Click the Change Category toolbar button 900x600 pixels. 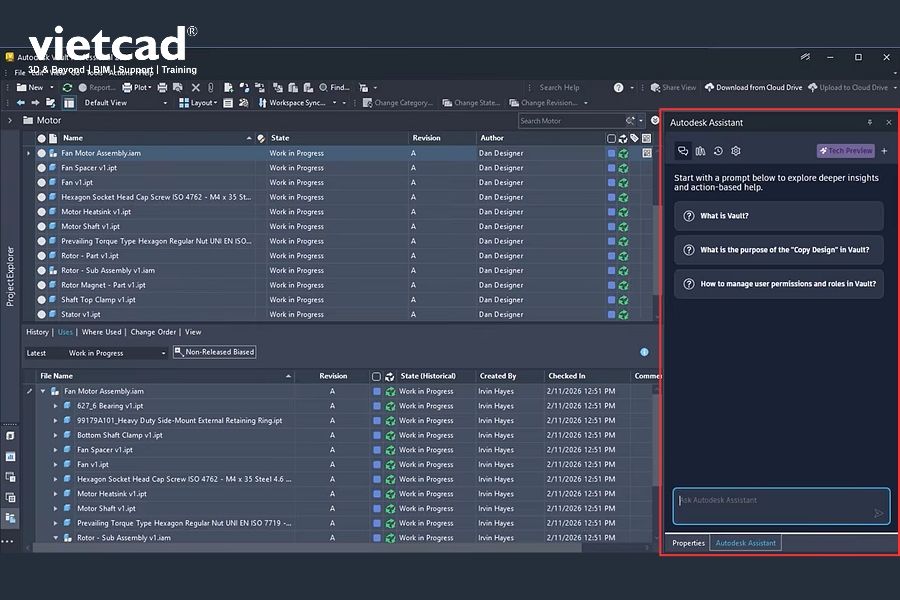point(398,103)
